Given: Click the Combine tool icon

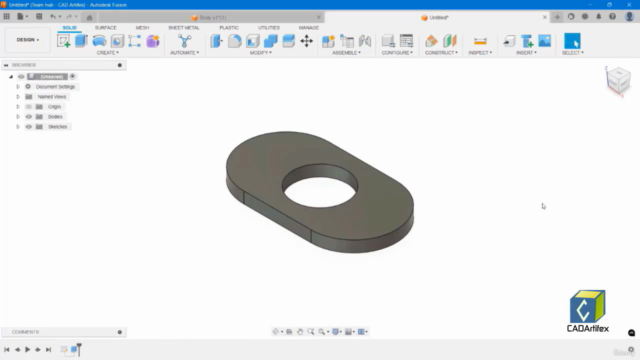Looking at the screenshot, I should pos(271,41).
